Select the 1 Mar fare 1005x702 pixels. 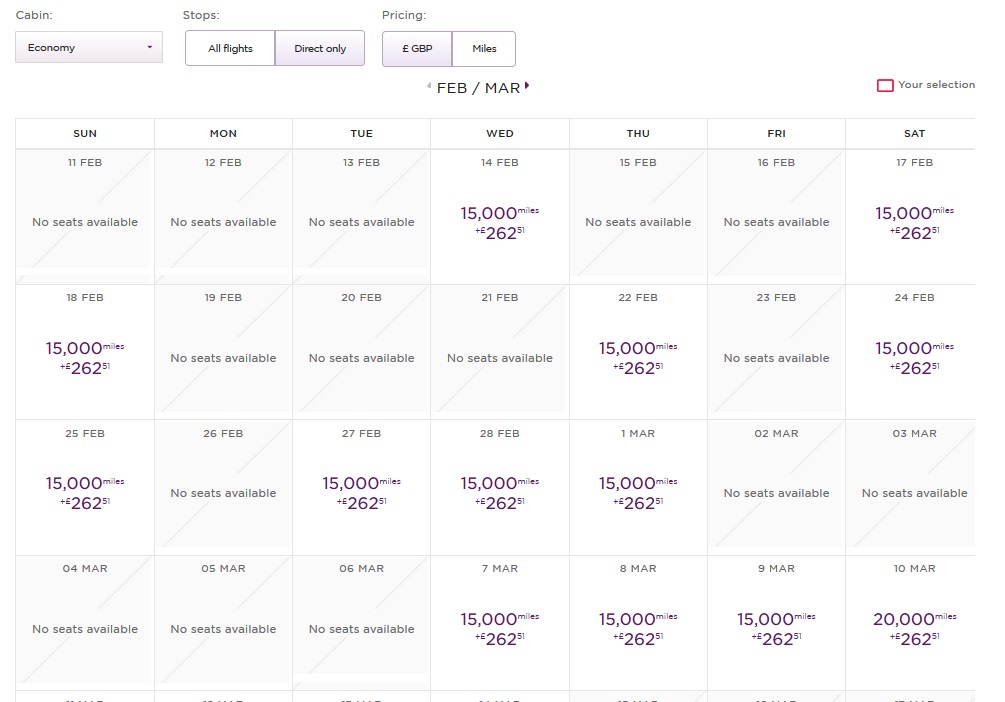638,492
